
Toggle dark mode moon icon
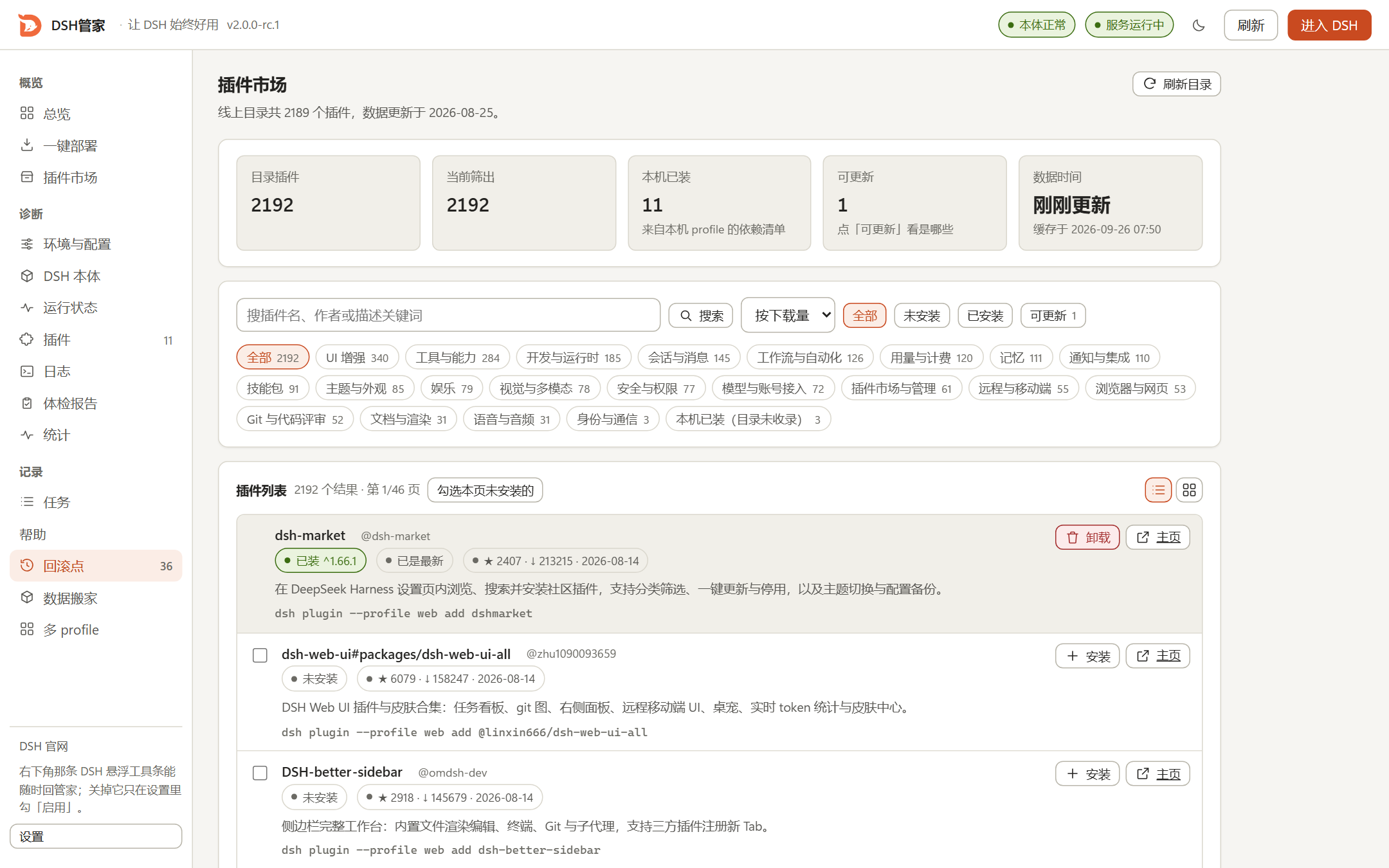click(1199, 25)
